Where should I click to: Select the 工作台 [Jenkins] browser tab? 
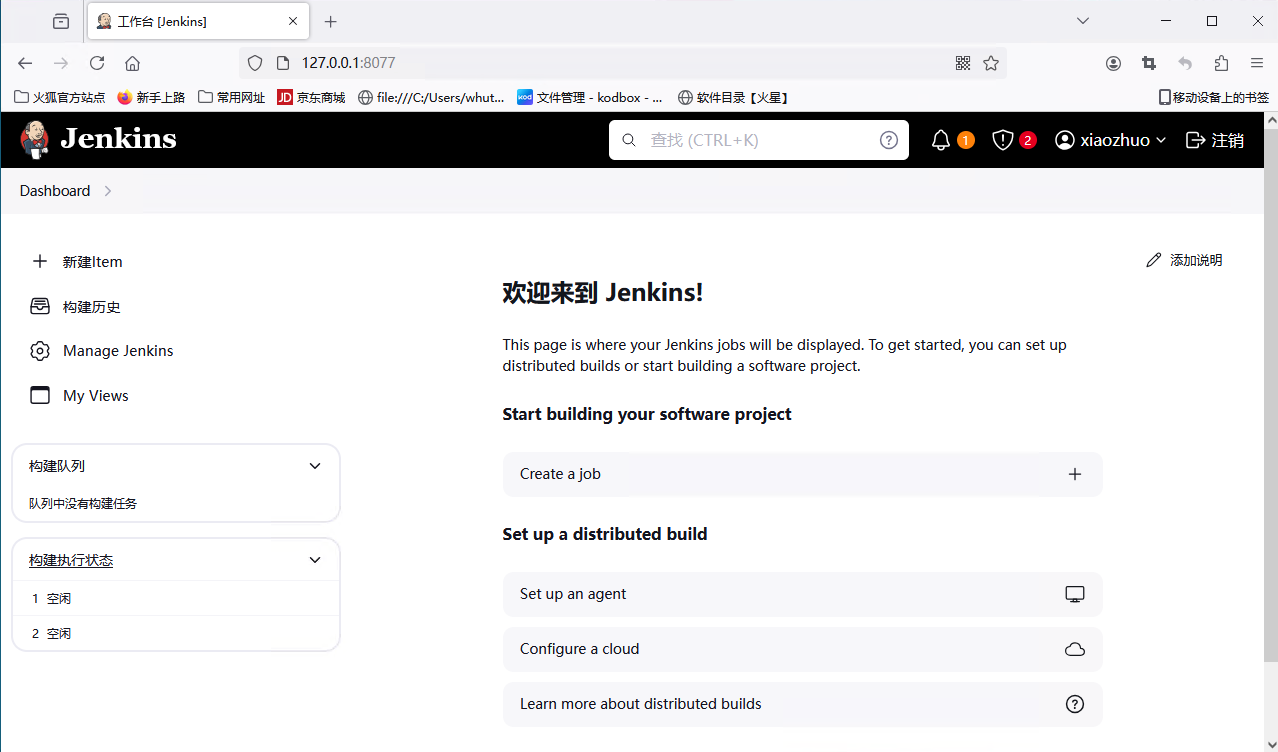[198, 21]
